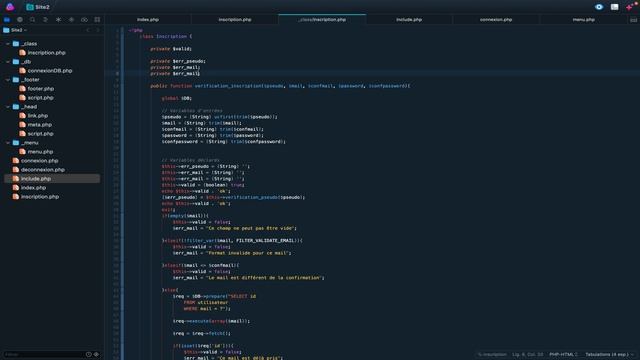Image resolution: width=640 pixels, height=360 pixels.
Task: Select script.php under _head folder
Action: coord(40,133)
